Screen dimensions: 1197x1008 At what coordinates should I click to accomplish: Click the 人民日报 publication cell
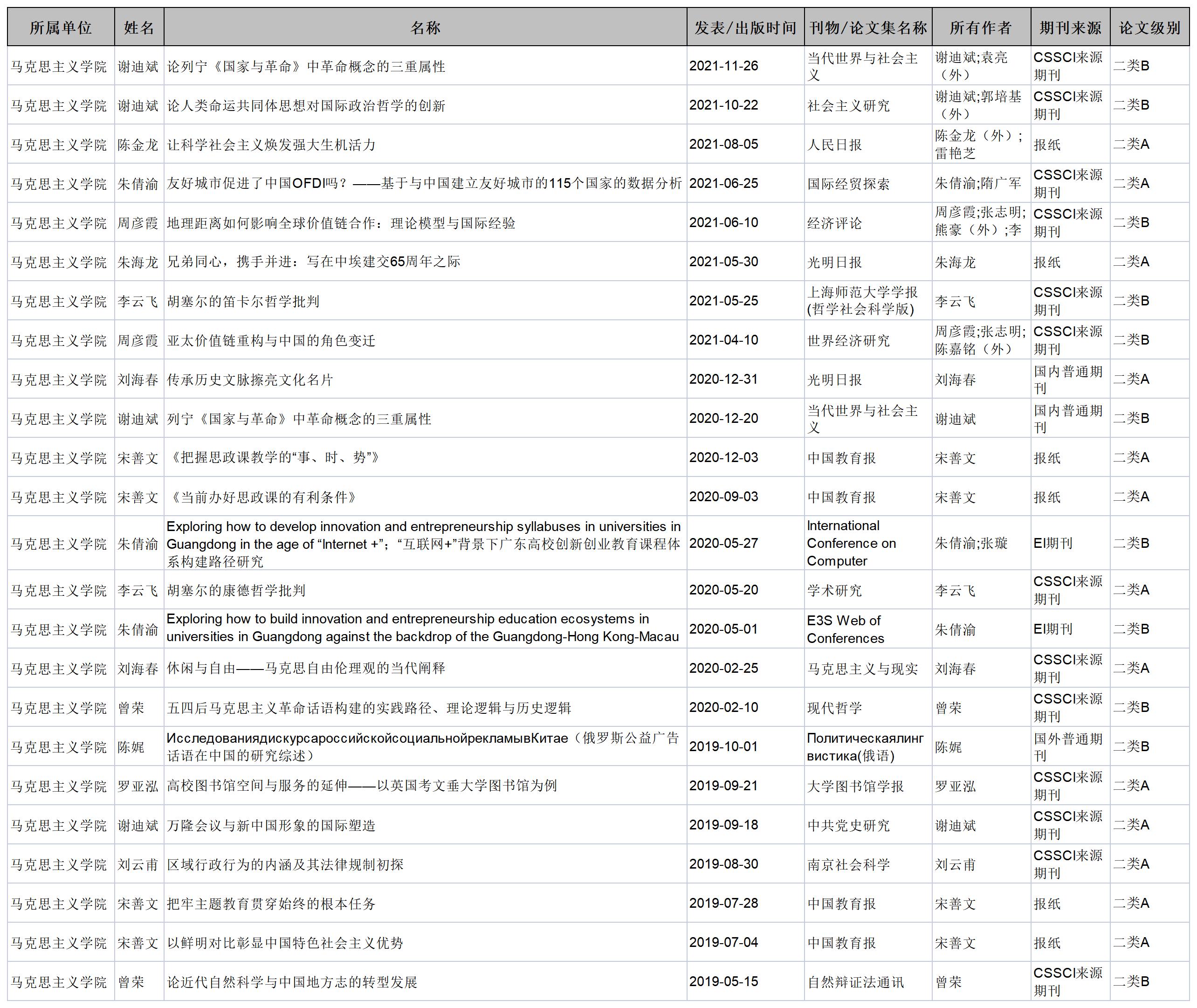pos(834,145)
